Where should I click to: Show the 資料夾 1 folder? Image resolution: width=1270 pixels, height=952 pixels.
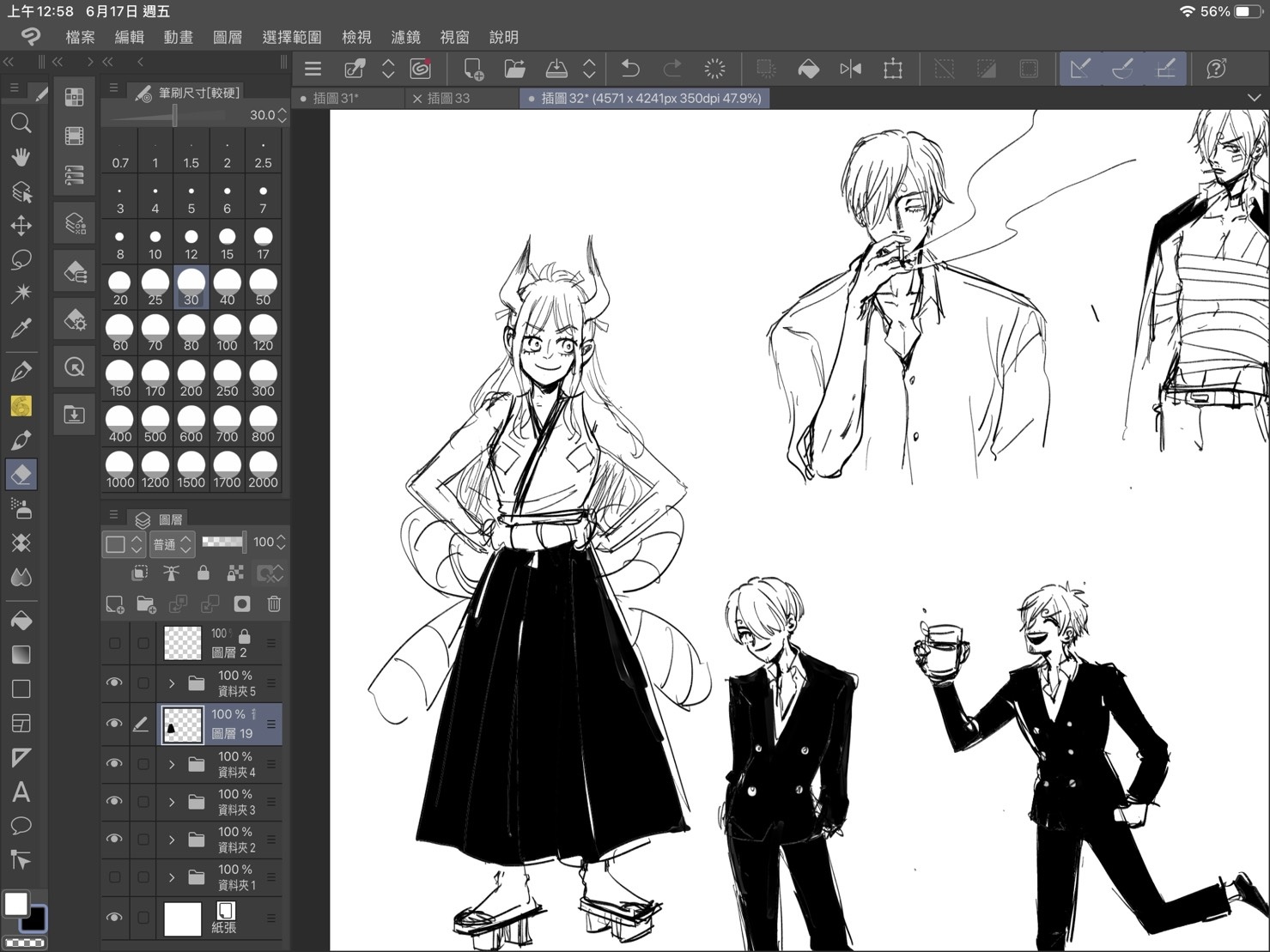[114, 876]
